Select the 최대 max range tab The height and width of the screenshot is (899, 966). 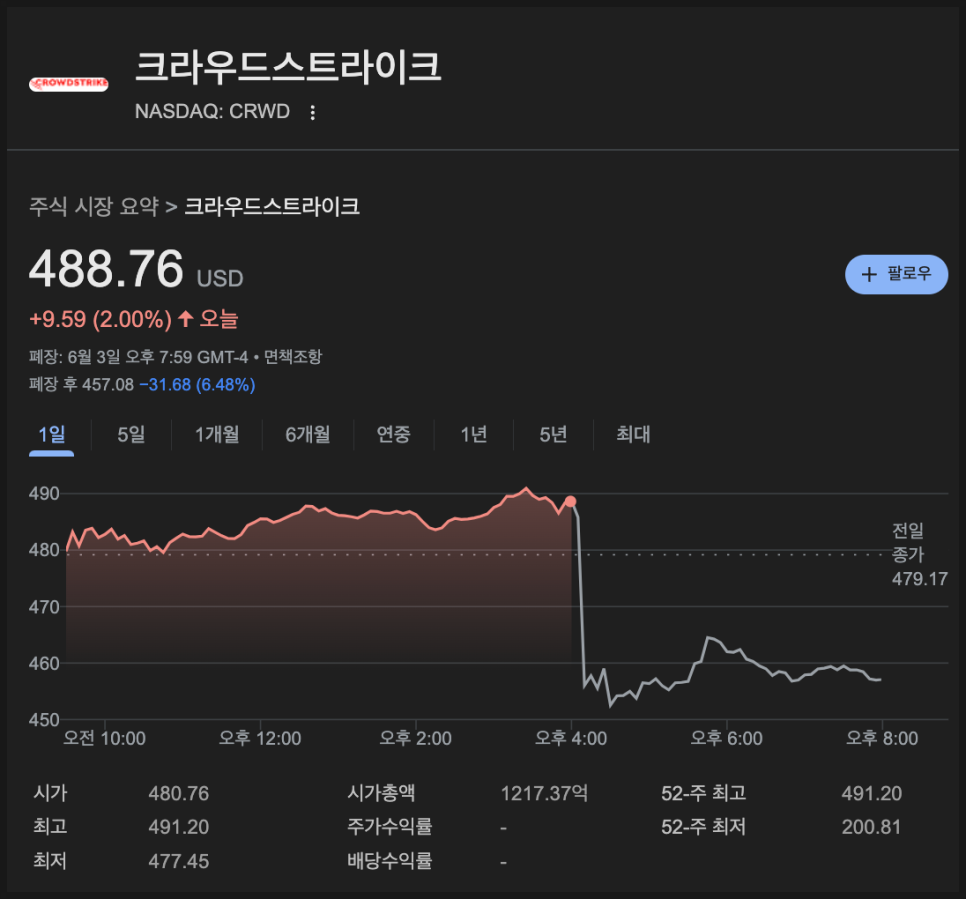click(x=633, y=435)
